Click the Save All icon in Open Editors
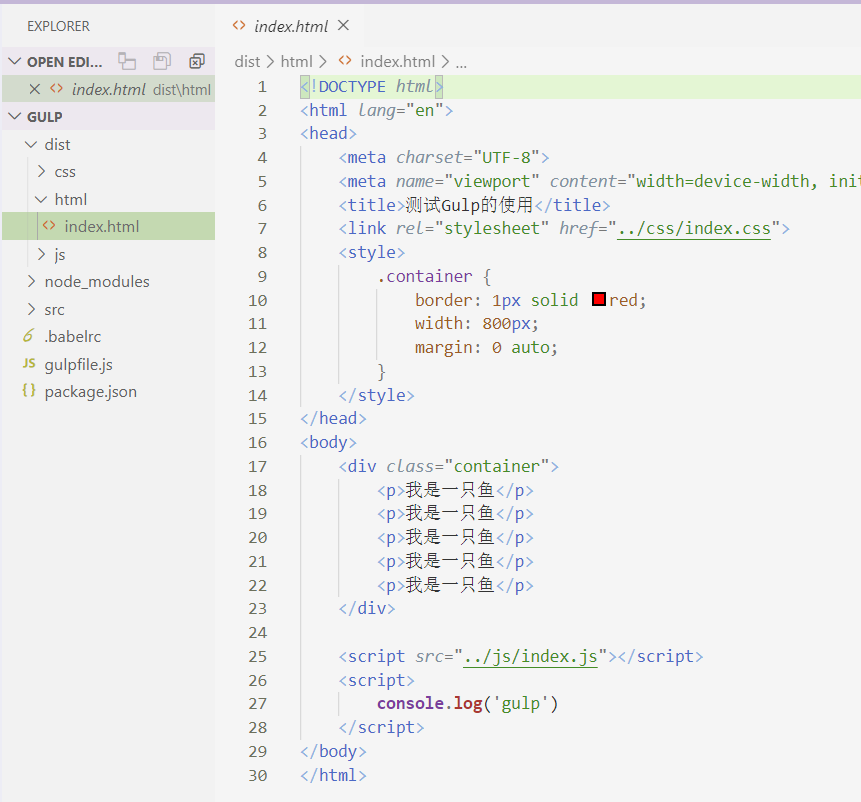Screen dimensions: 861x802 coord(162,61)
